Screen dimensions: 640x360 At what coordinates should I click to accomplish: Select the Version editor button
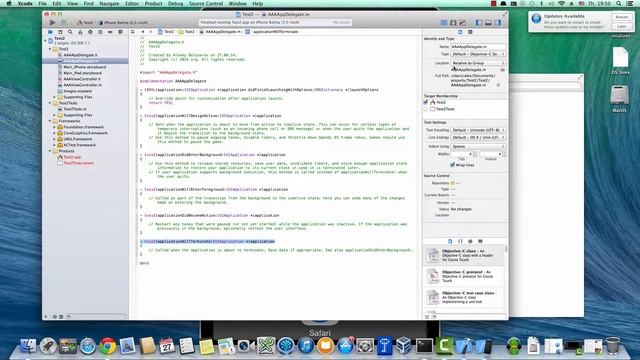coord(462,22)
